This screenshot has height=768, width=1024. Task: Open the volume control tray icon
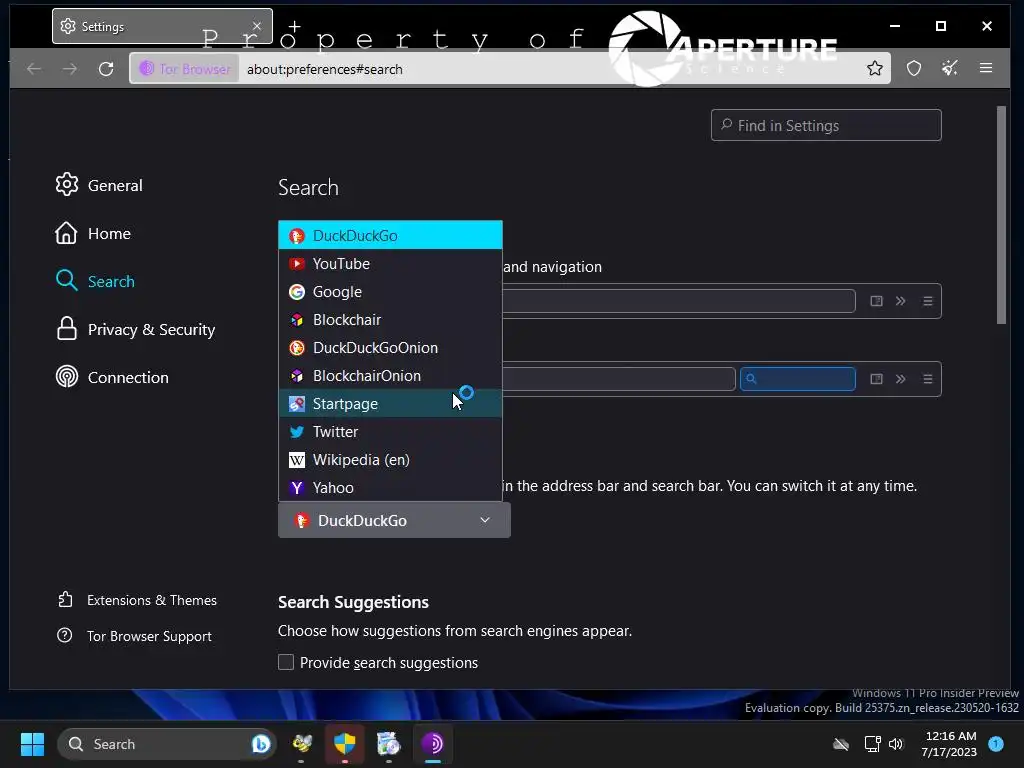(x=896, y=744)
